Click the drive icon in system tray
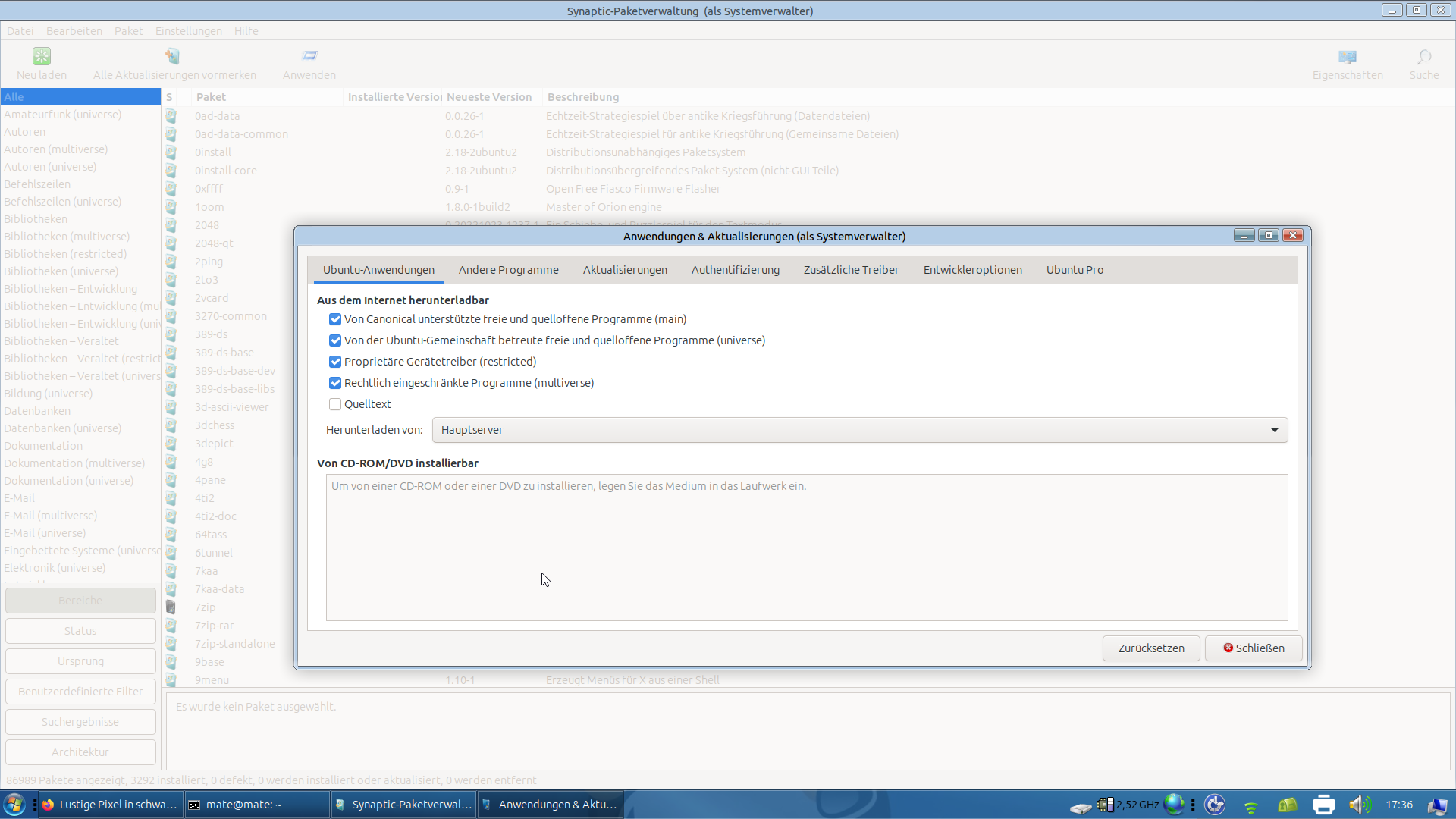 click(x=1081, y=807)
